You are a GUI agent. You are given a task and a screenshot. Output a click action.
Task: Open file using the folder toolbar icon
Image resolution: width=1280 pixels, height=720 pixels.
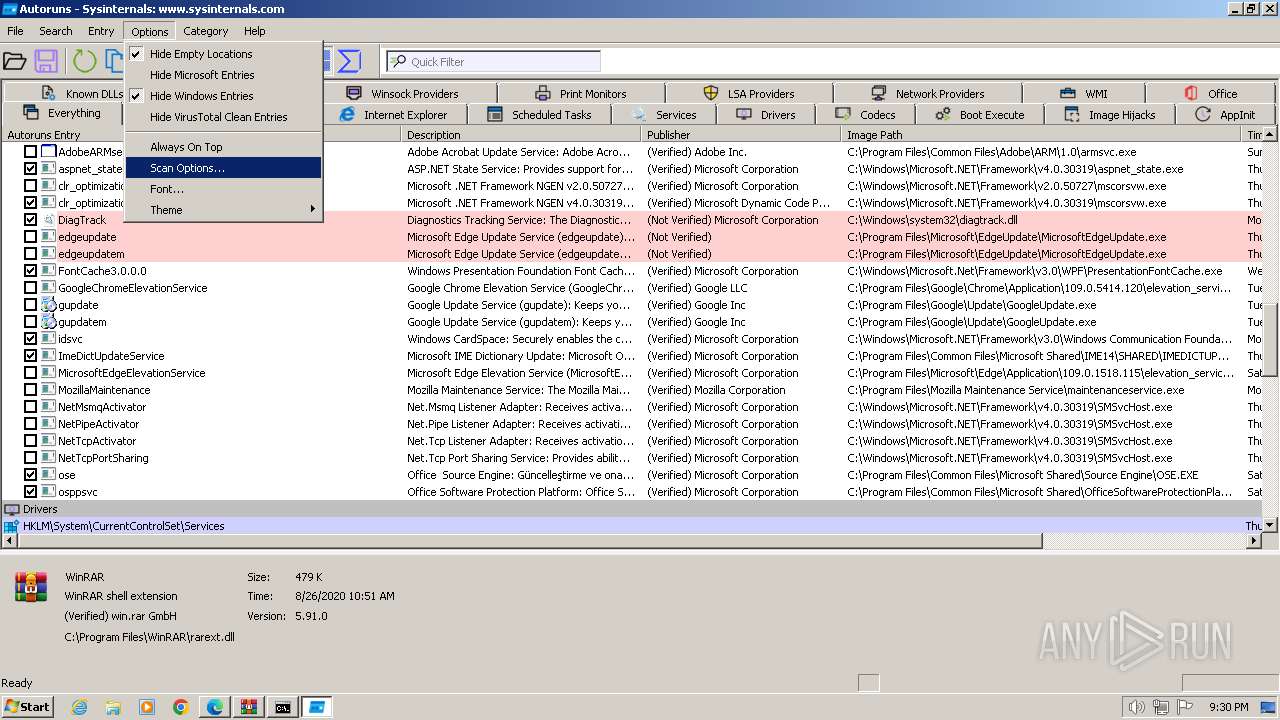(14, 61)
